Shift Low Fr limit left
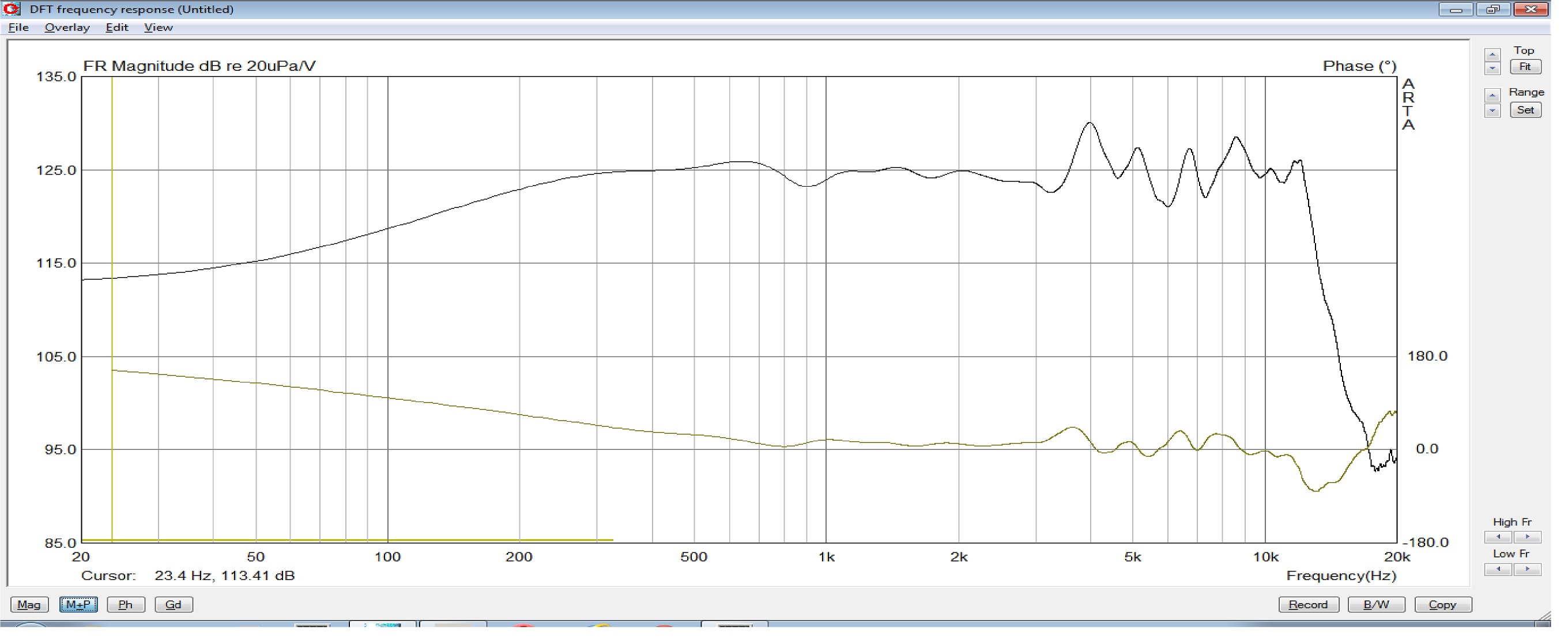The width and height of the screenshot is (1568, 644). point(1498,569)
